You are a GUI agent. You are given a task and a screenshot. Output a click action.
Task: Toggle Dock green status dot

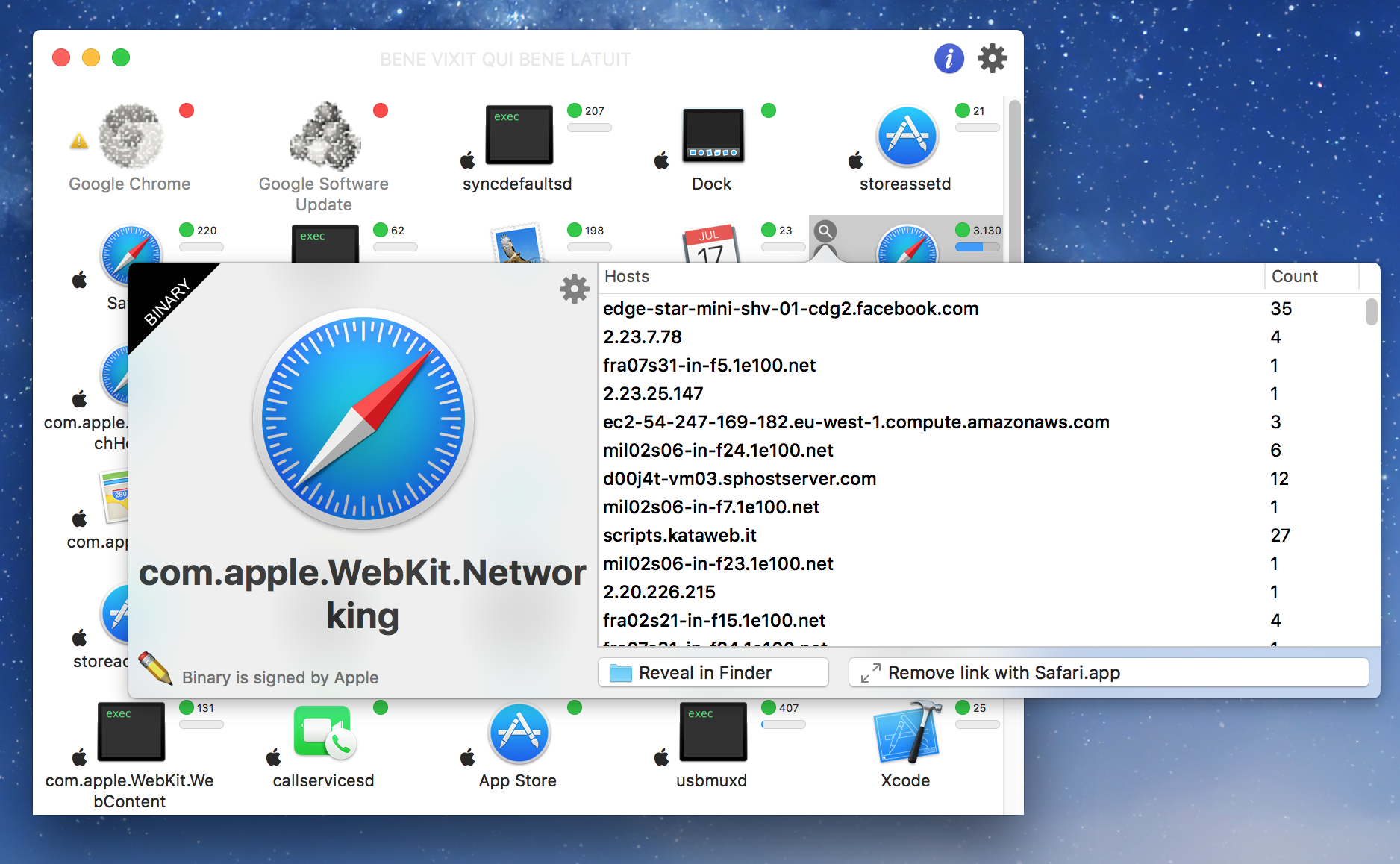769,110
